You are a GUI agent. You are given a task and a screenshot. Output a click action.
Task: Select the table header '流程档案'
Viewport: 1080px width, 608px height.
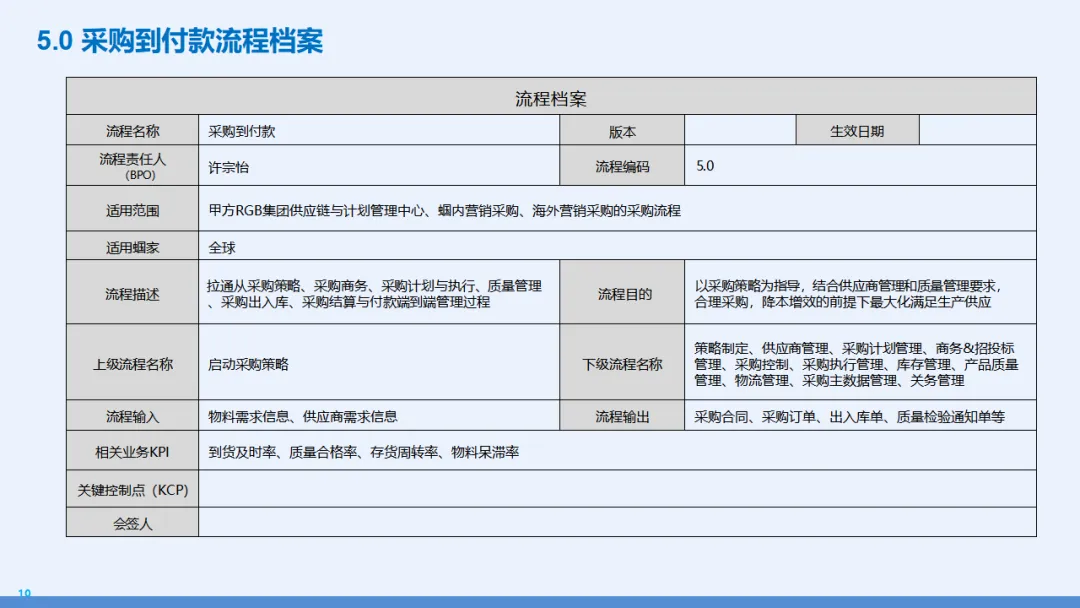pyautogui.click(x=551, y=96)
